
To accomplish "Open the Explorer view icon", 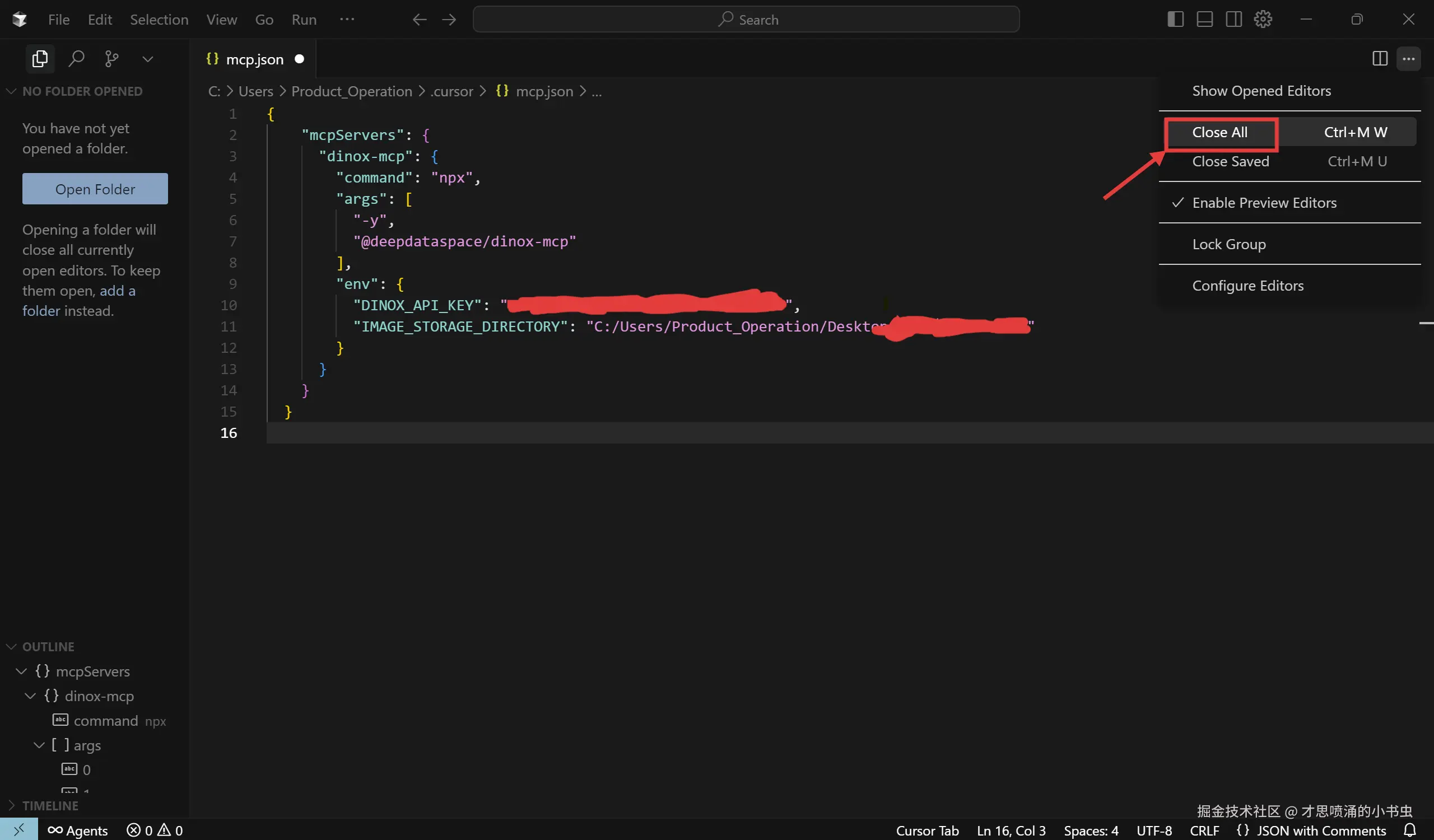I will coord(40,59).
